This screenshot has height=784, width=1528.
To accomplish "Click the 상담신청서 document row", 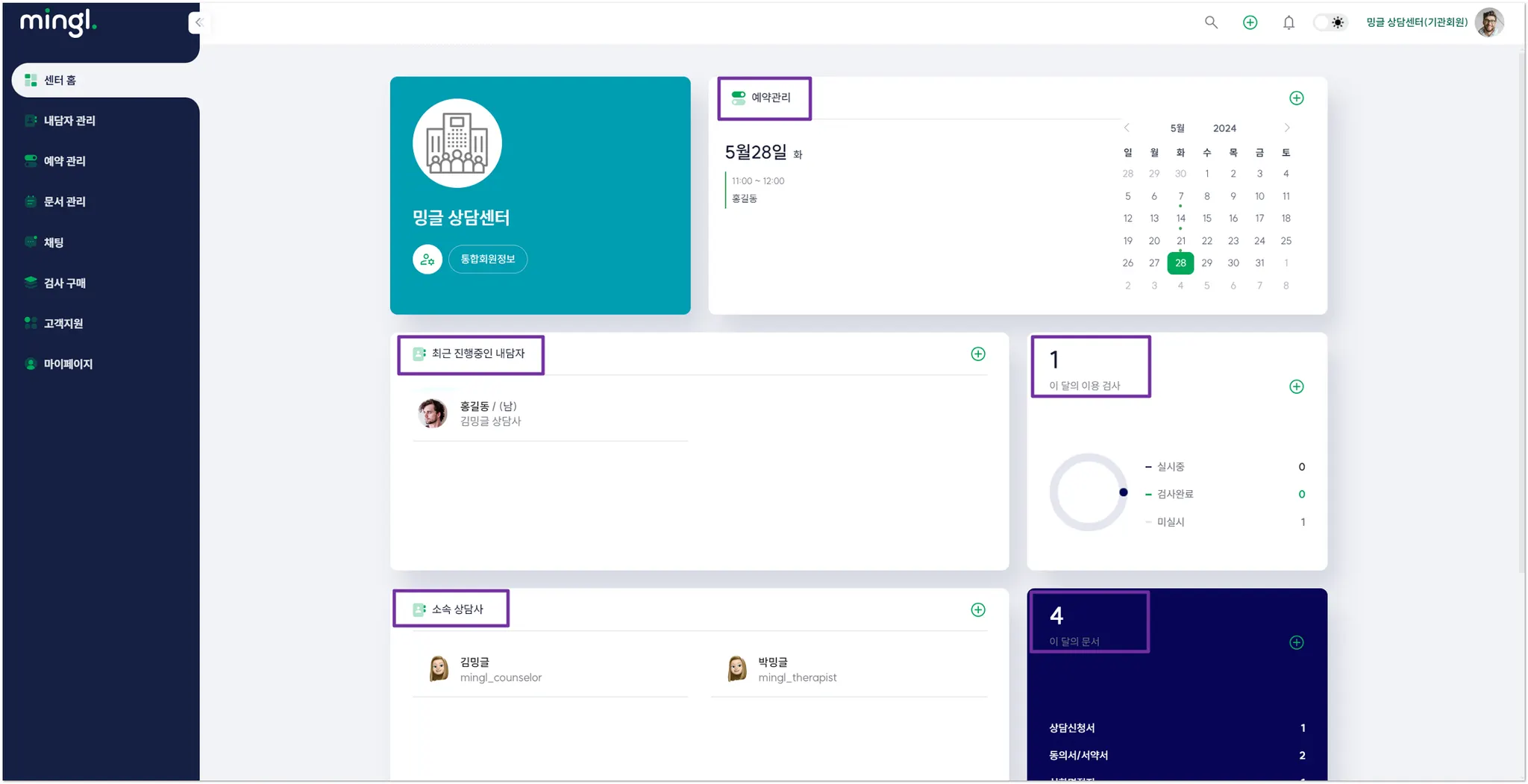I will coord(1177,728).
